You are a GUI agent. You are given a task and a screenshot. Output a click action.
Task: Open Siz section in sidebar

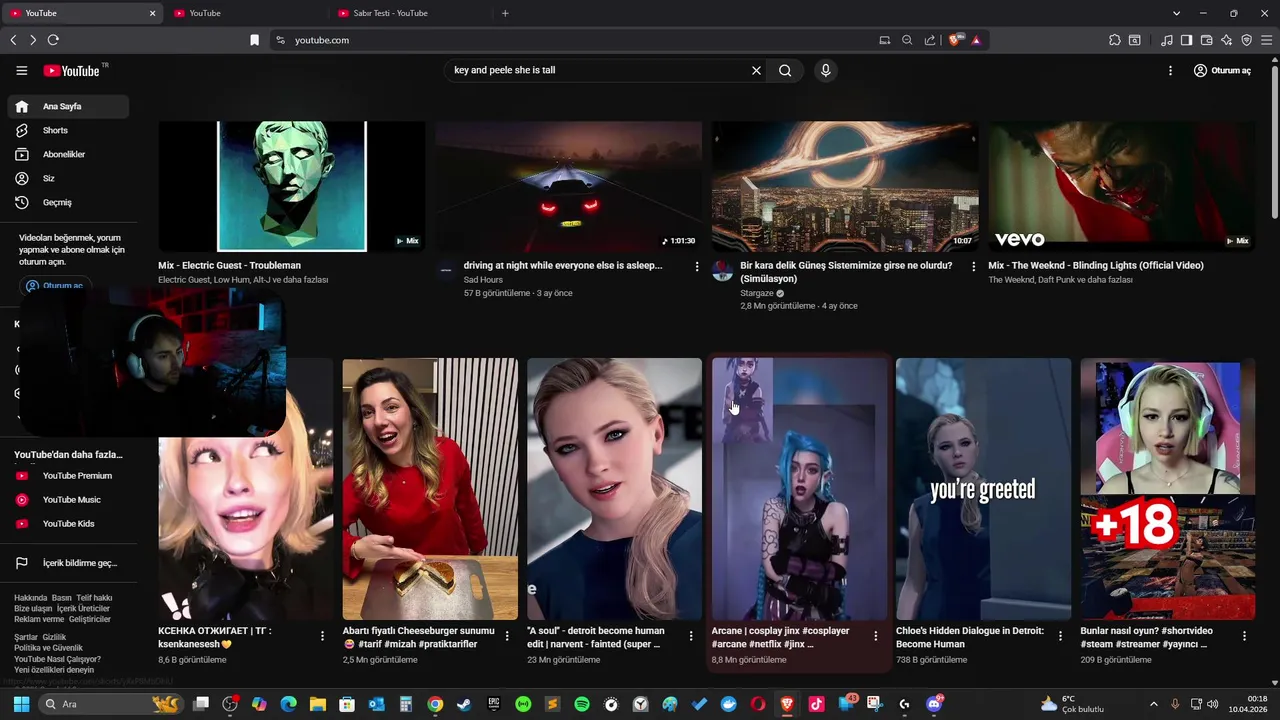pyautogui.click(x=68, y=178)
